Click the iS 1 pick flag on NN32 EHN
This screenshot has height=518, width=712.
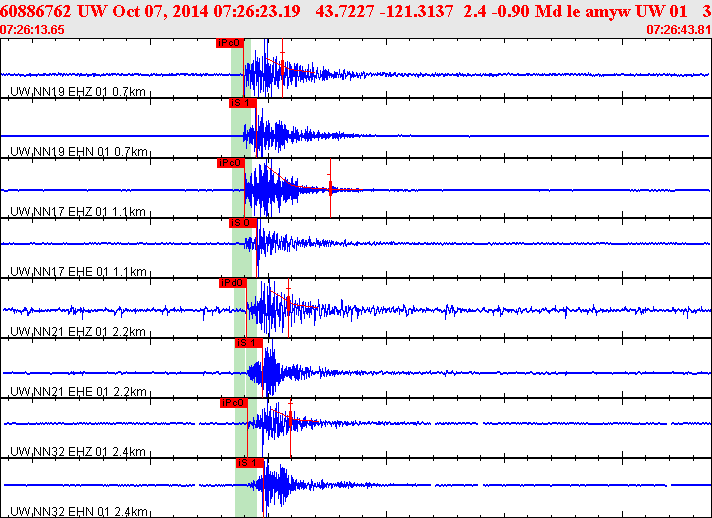click(x=250, y=463)
